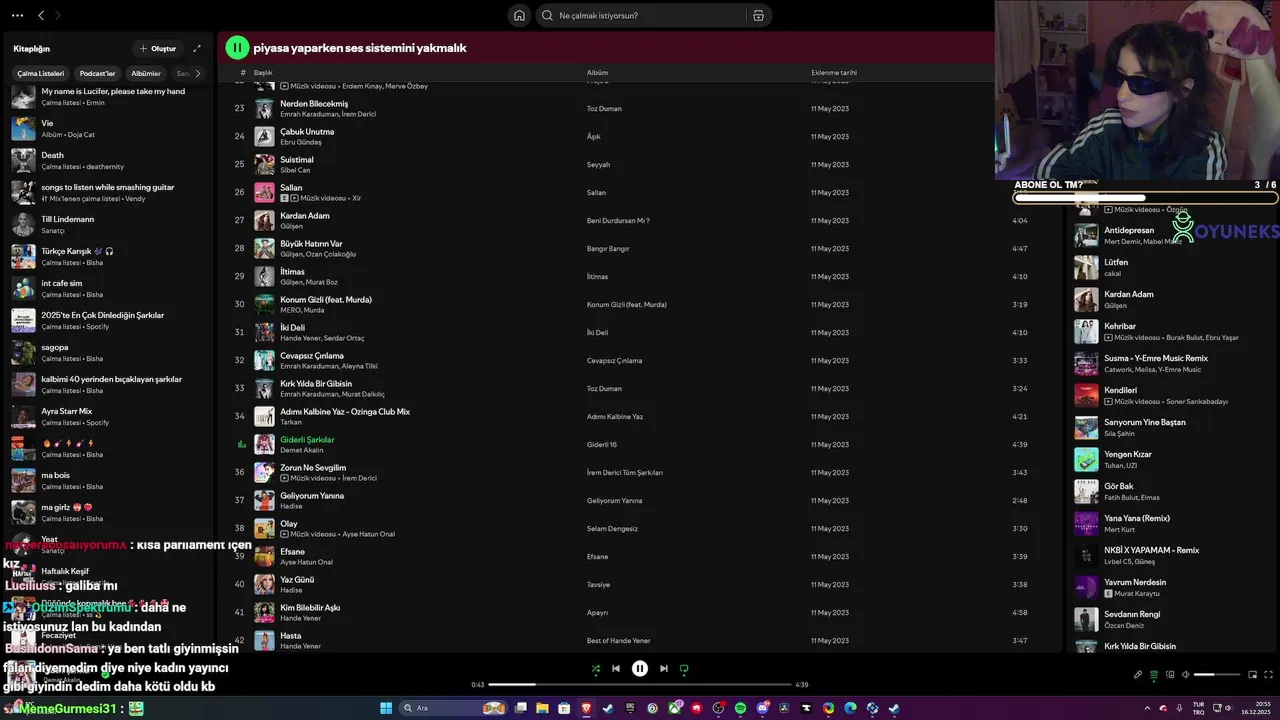Open File Explorer in the taskbar

pyautogui.click(x=542, y=708)
